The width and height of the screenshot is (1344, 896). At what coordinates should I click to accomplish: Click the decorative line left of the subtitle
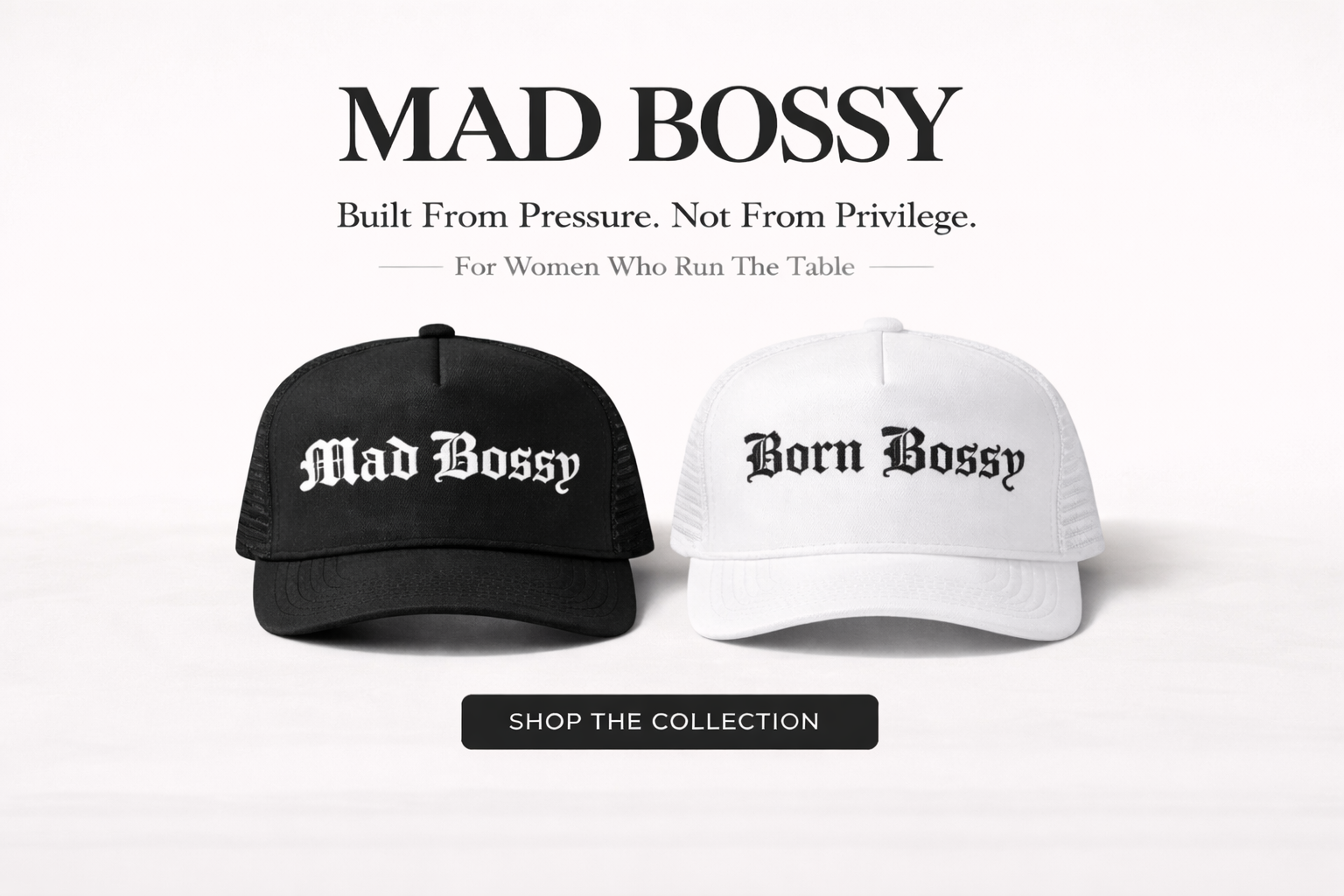409,266
